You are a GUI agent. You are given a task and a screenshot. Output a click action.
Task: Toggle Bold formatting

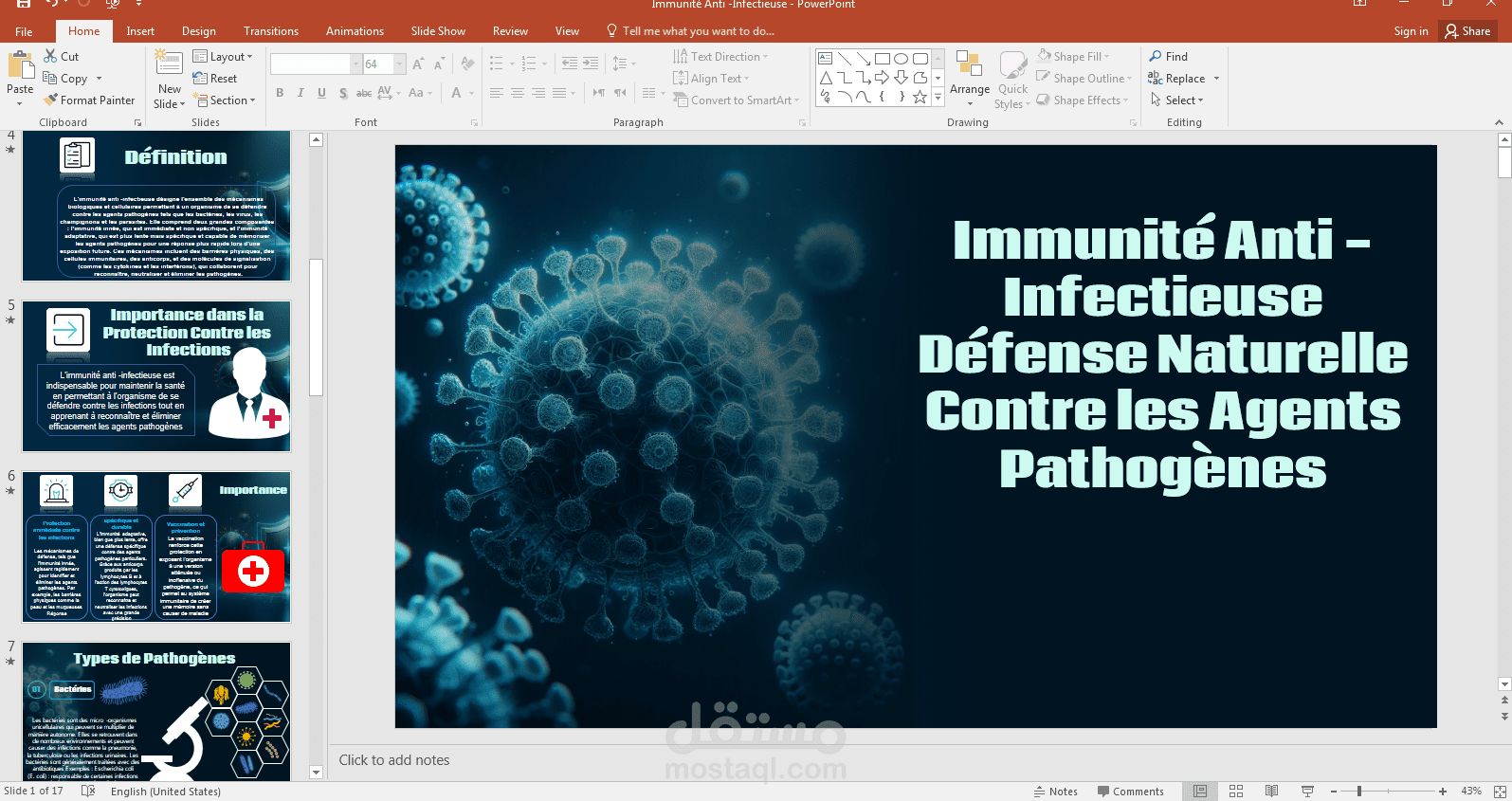pos(280,93)
